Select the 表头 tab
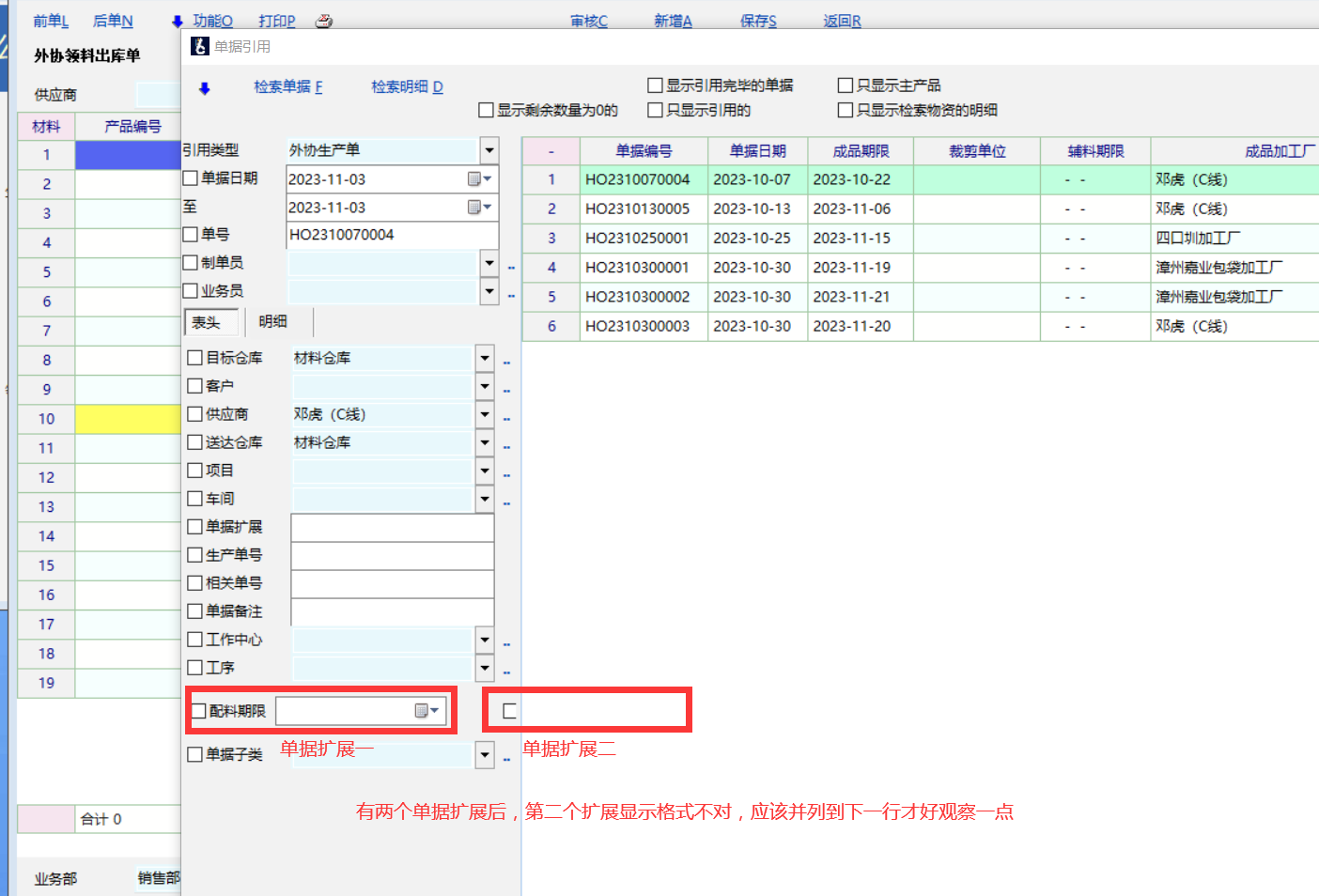This screenshot has width=1319, height=896. click(207, 322)
